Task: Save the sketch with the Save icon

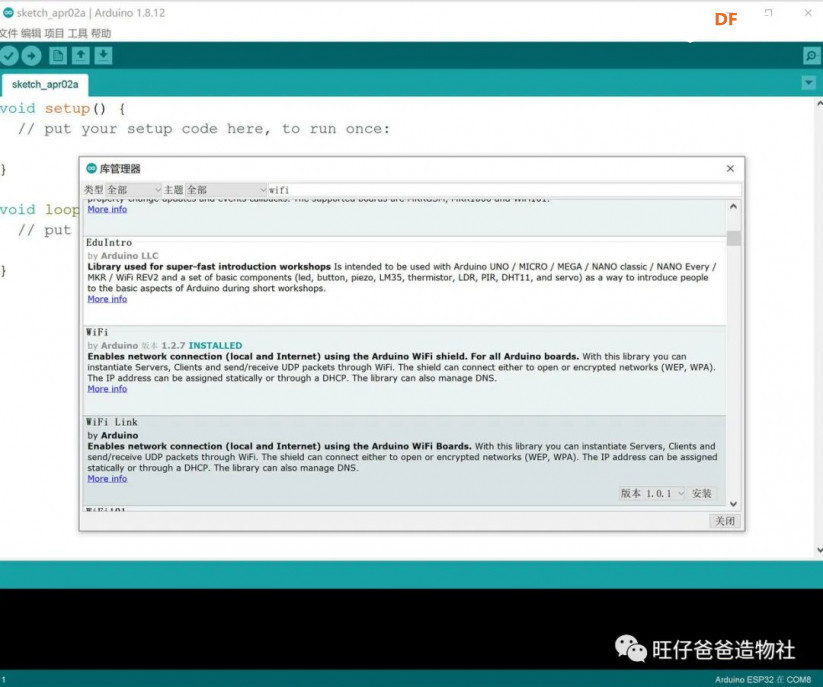Action: click(103, 56)
